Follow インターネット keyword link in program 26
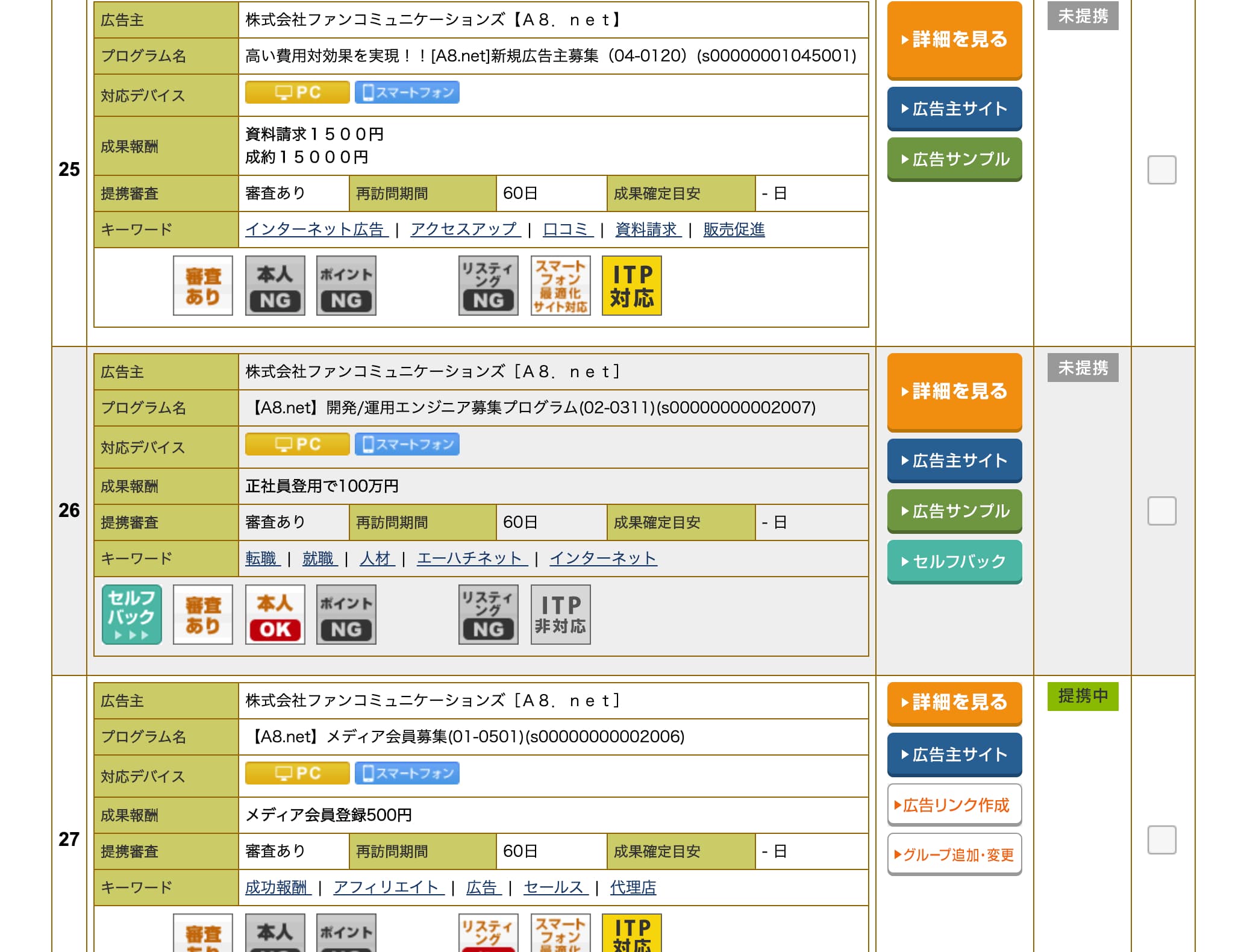The height and width of the screenshot is (952, 1247). [x=603, y=559]
